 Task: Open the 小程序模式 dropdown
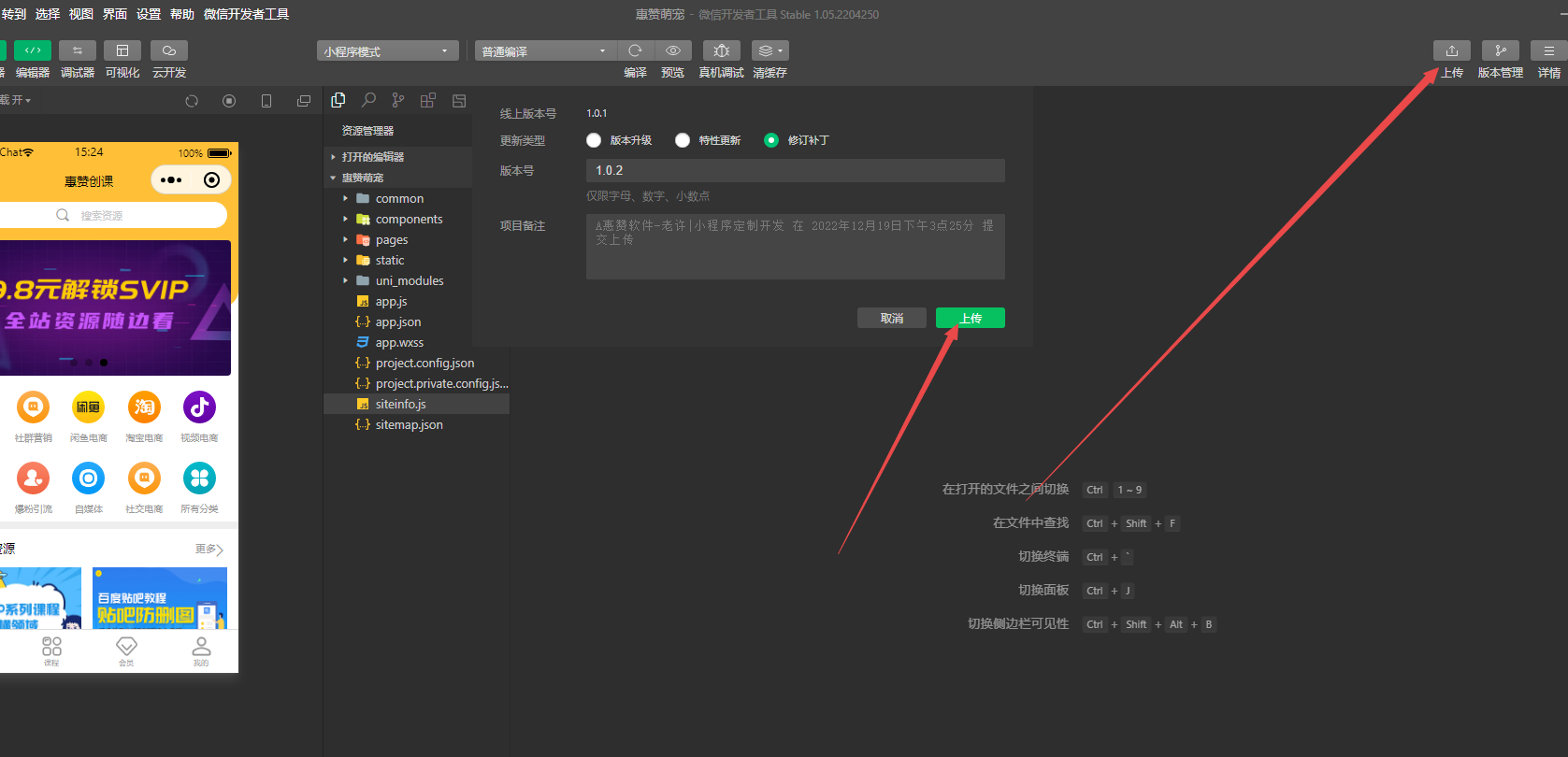387,50
